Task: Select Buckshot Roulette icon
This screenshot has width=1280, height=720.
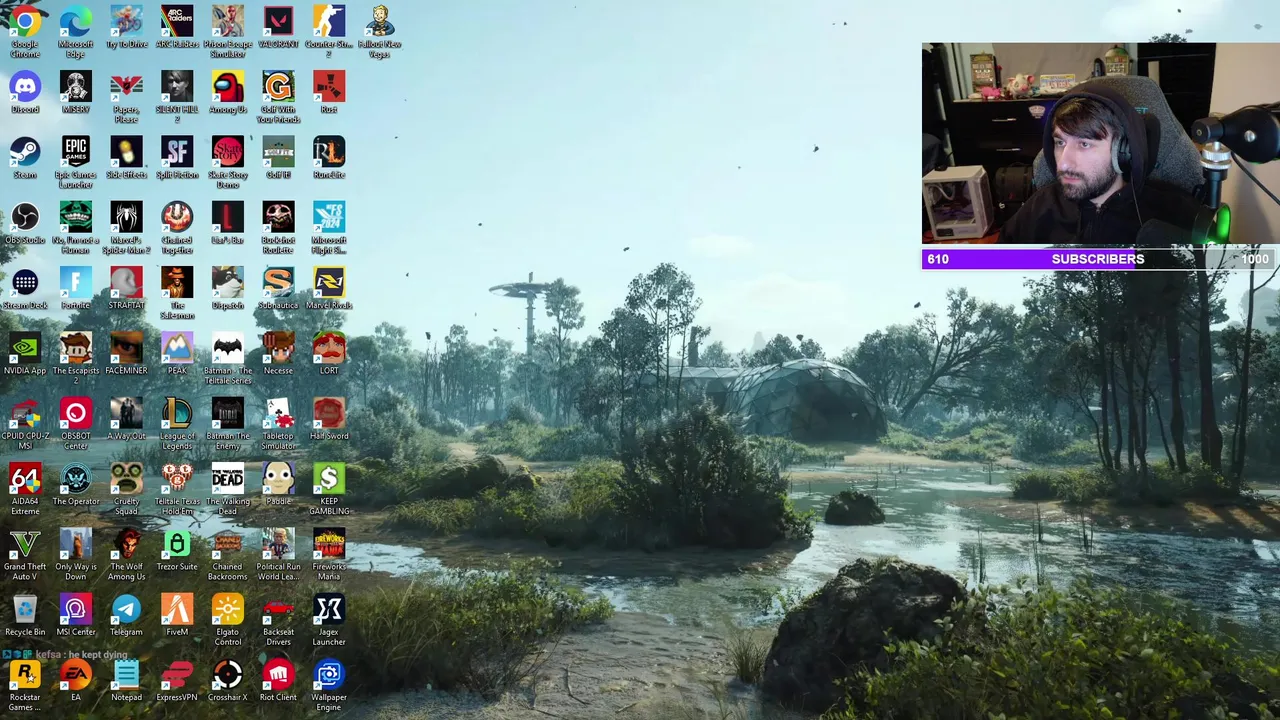Action: pos(278,225)
